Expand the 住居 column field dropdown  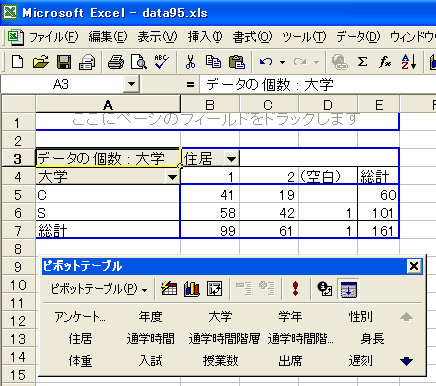[231, 159]
